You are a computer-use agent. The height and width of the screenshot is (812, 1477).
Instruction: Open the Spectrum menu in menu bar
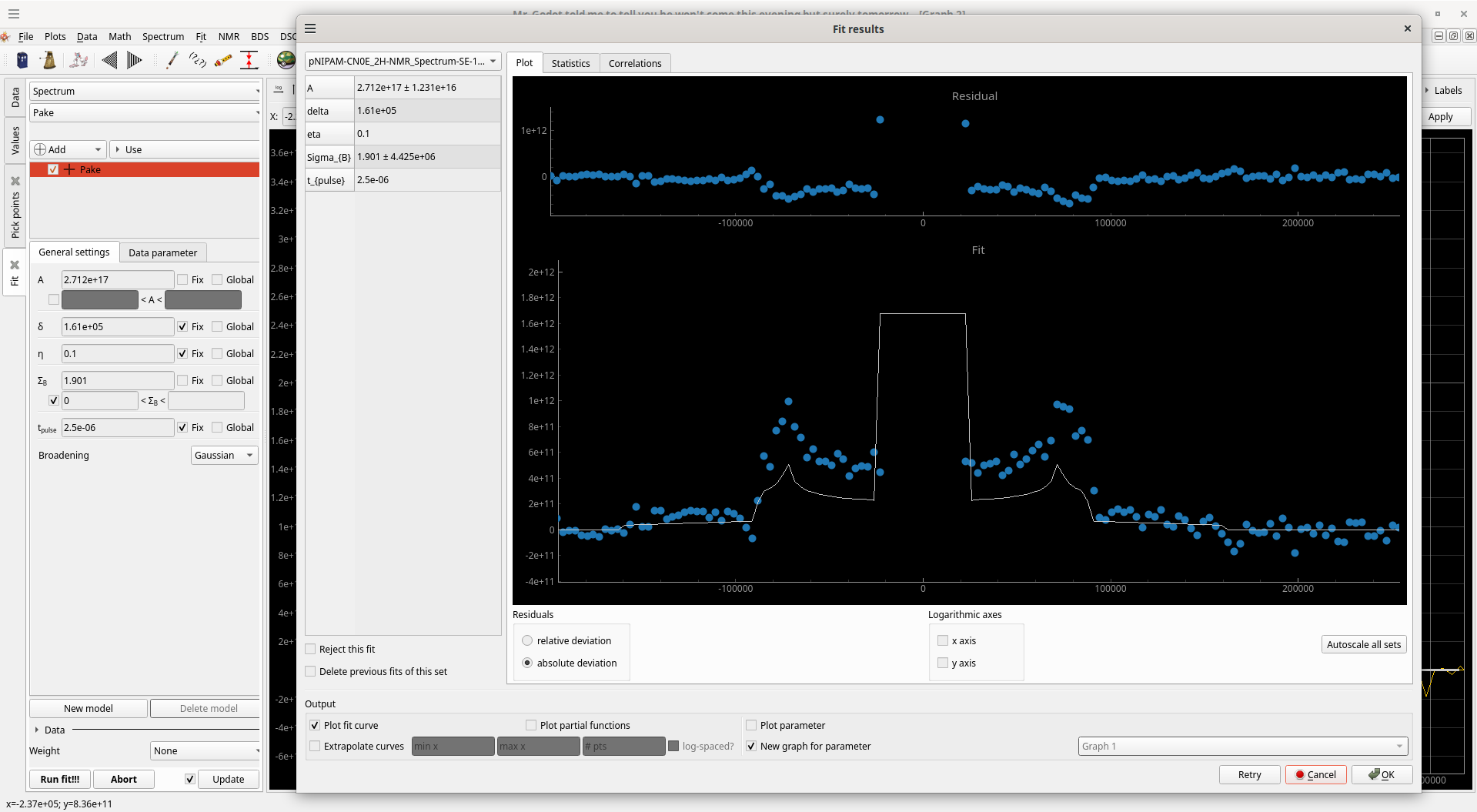pos(162,36)
